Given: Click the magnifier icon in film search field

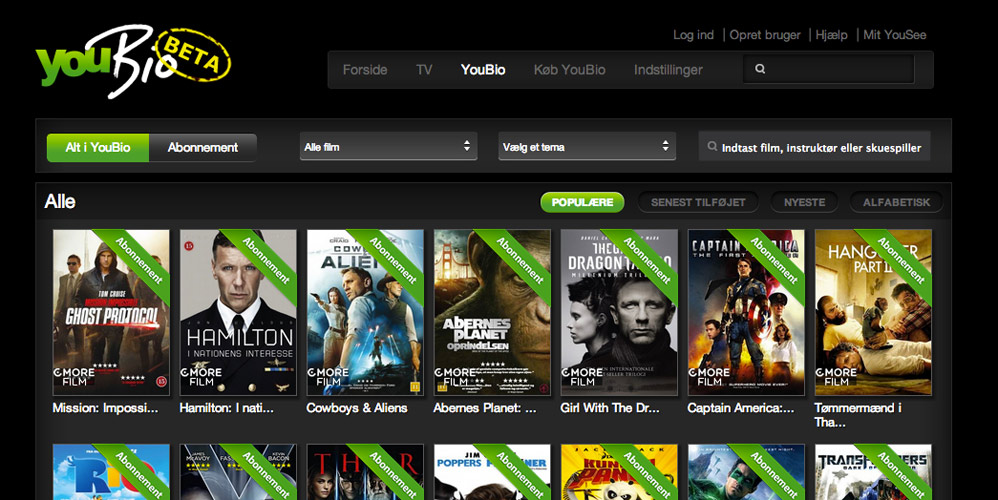Looking at the screenshot, I should [712, 146].
